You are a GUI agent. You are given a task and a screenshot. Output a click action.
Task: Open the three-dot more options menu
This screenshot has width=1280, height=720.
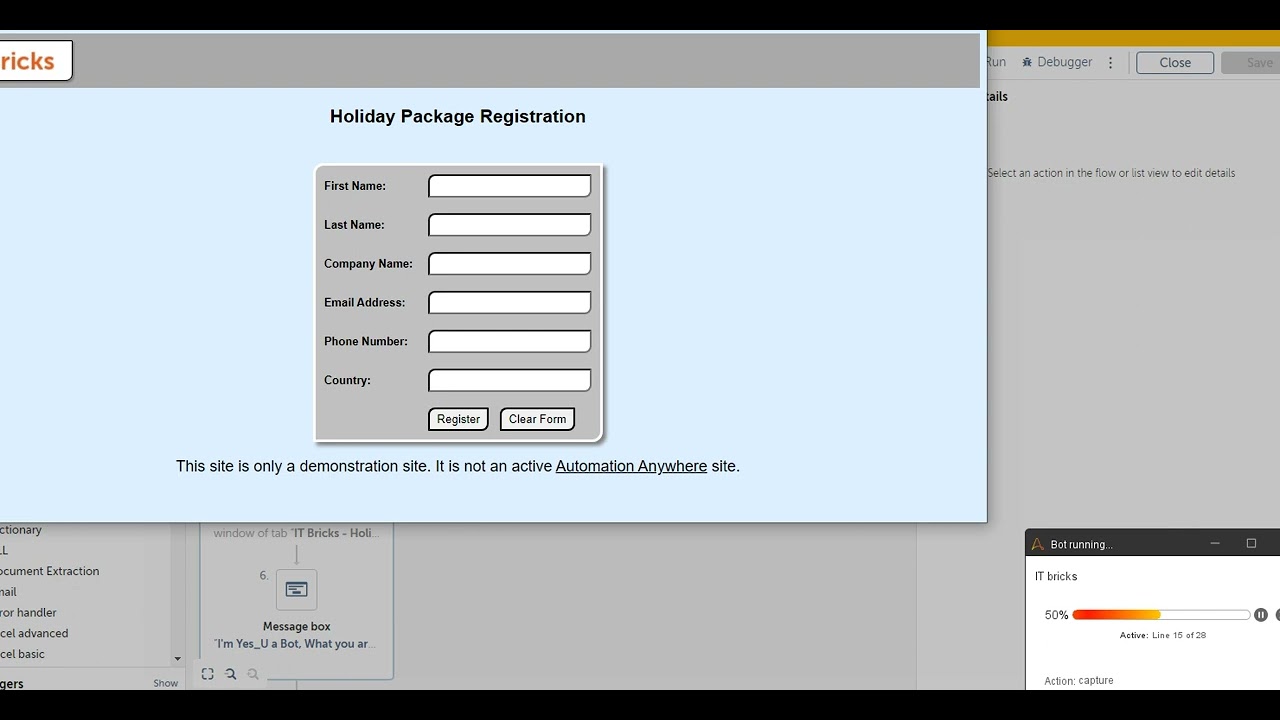tap(1110, 62)
